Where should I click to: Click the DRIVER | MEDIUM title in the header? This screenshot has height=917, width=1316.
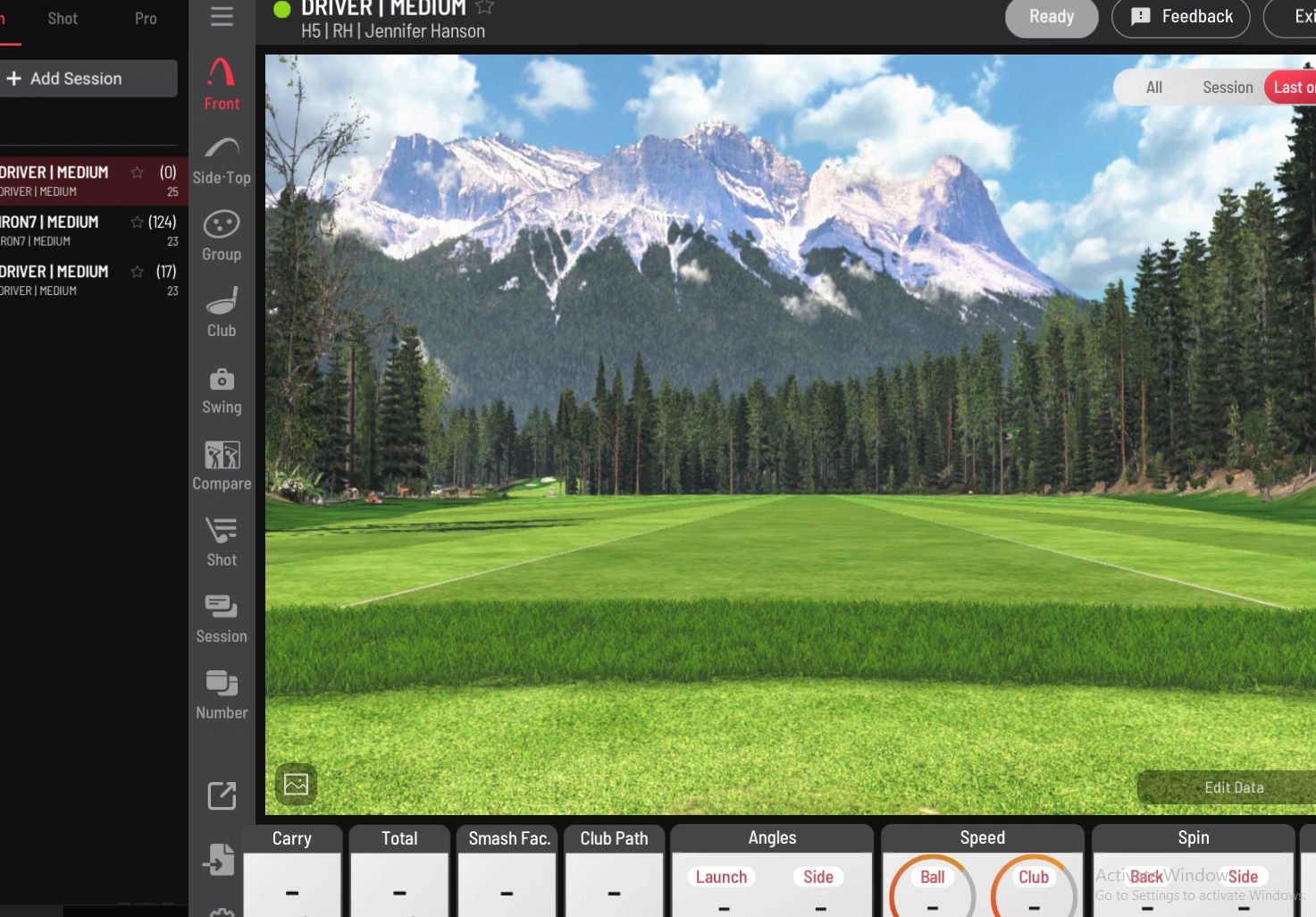point(383,8)
